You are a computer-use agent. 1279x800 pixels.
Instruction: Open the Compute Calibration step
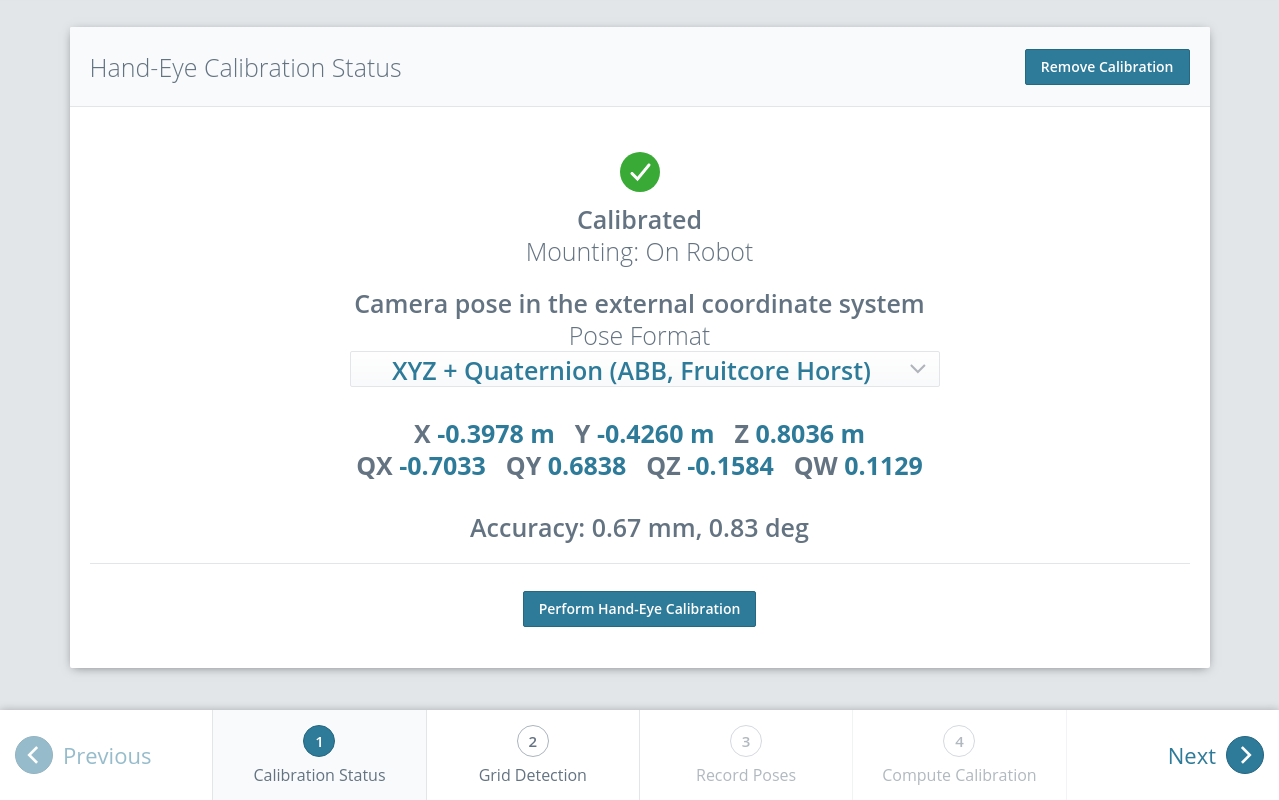point(958,755)
